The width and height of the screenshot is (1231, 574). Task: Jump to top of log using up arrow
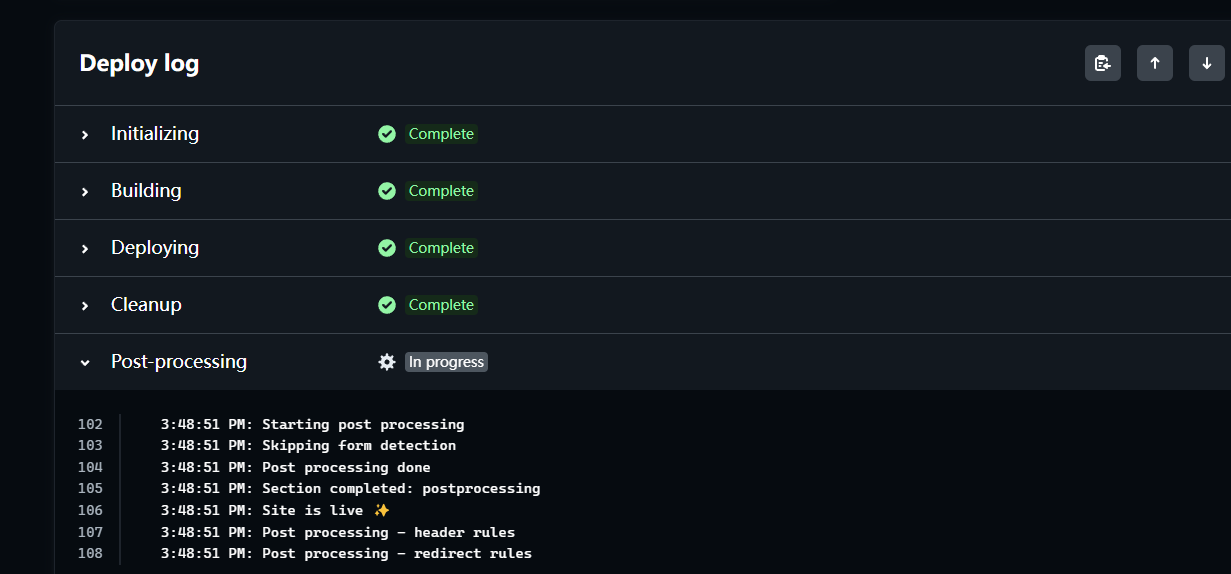tap(1155, 63)
